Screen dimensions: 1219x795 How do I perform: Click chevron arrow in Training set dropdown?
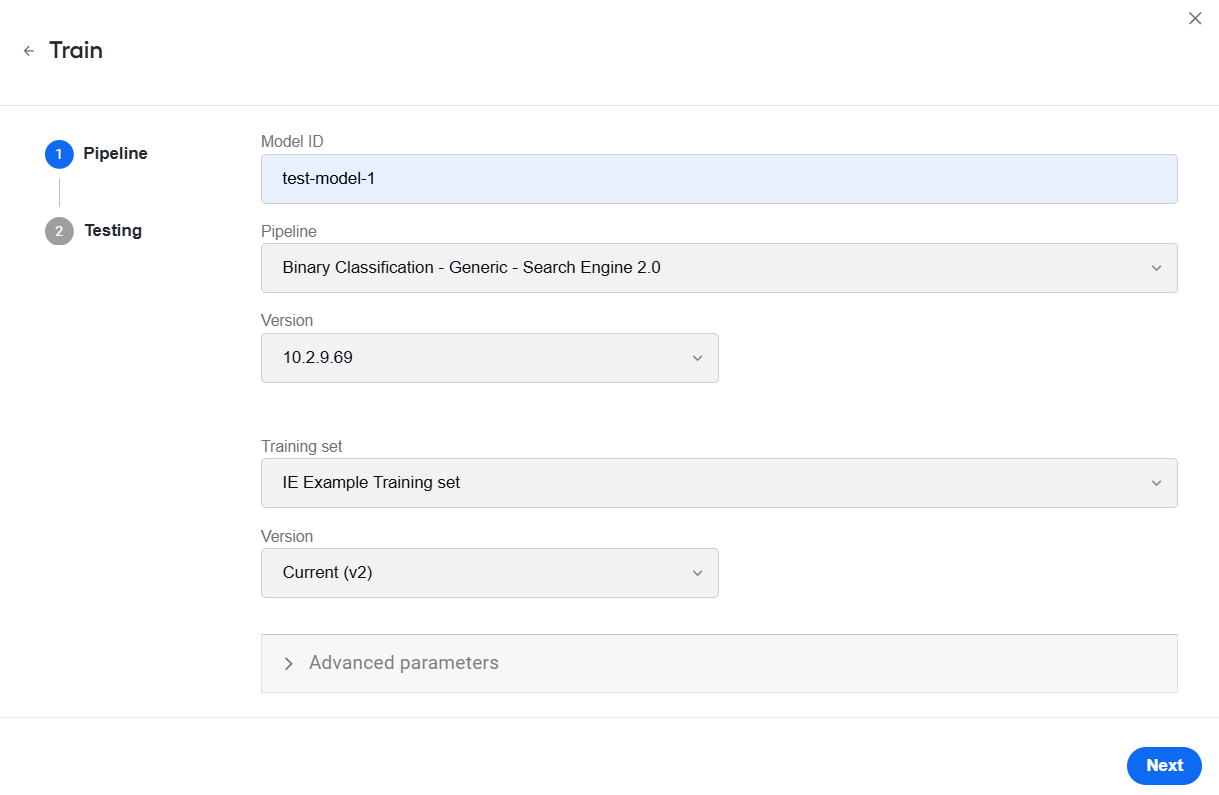coord(1156,483)
